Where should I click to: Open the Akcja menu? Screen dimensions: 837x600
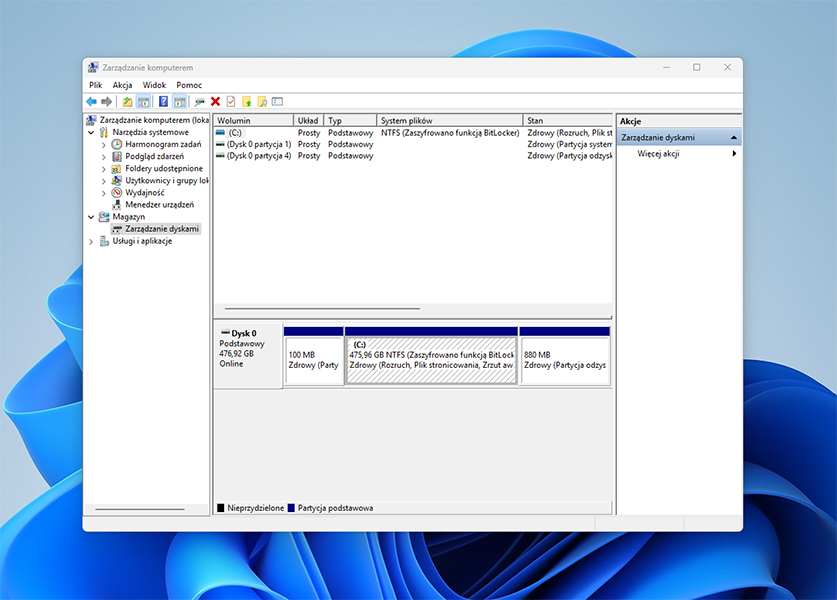[x=122, y=85]
